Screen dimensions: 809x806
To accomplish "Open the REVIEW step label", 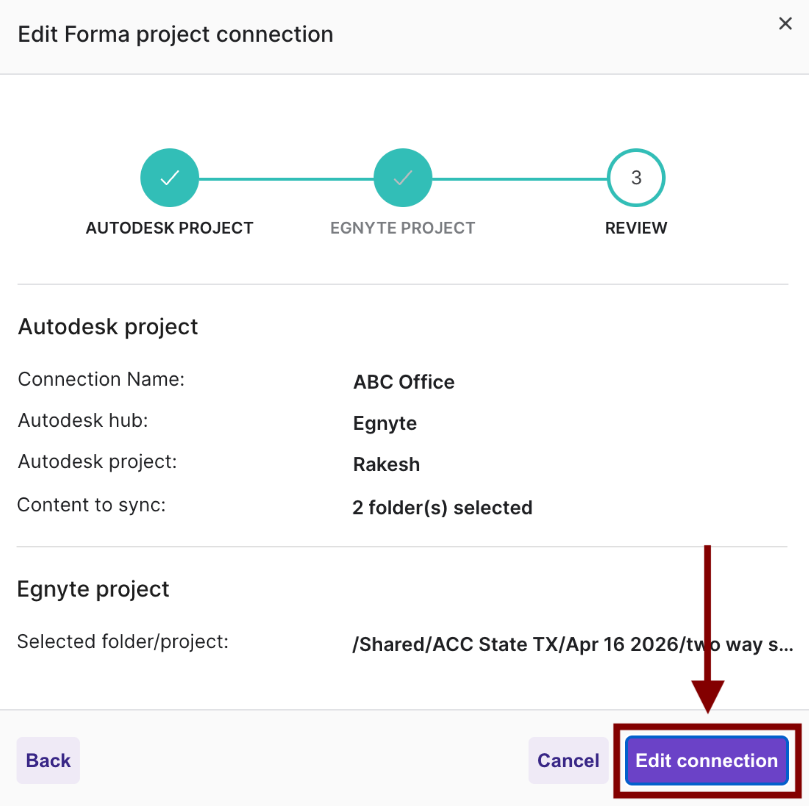I will pos(636,228).
